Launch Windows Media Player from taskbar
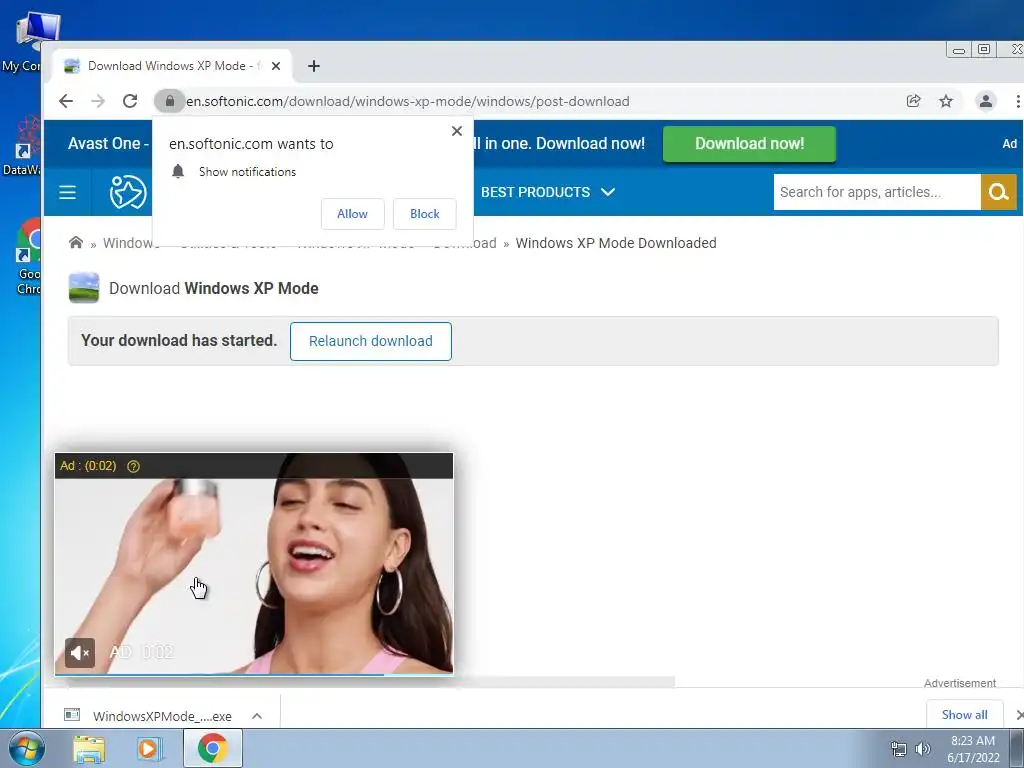The height and width of the screenshot is (768, 1024). click(148, 749)
